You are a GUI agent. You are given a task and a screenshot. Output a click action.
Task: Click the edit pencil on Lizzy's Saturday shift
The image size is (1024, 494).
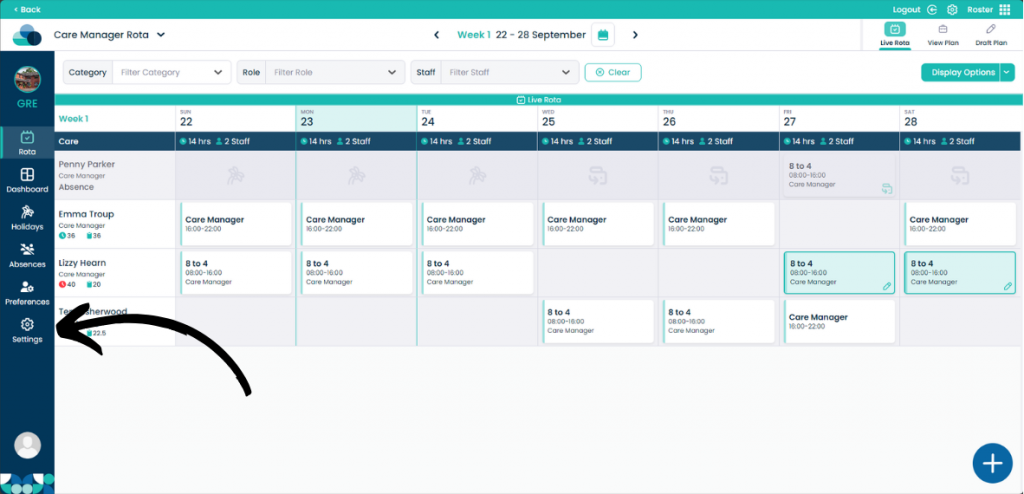1008,286
